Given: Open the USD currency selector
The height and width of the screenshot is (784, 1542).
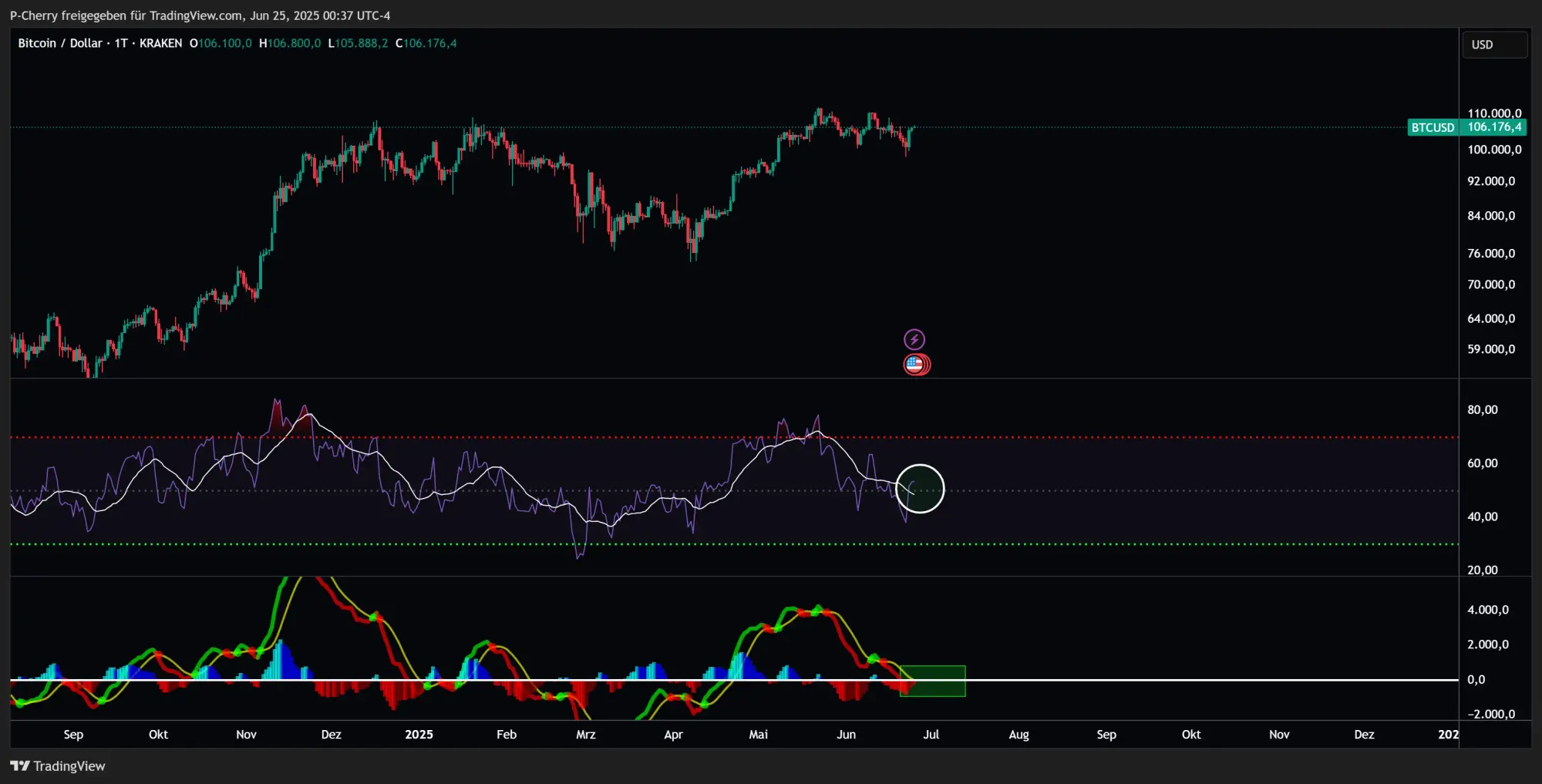Looking at the screenshot, I should tap(1493, 45).
